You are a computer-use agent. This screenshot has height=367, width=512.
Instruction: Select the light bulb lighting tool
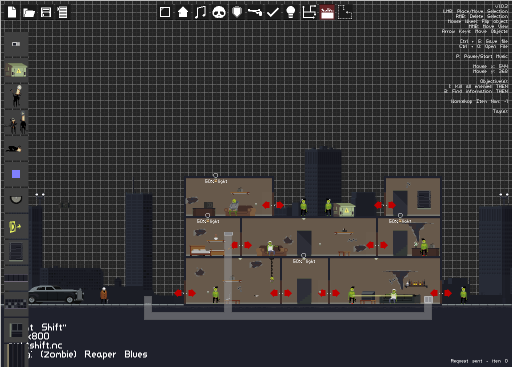[291, 12]
